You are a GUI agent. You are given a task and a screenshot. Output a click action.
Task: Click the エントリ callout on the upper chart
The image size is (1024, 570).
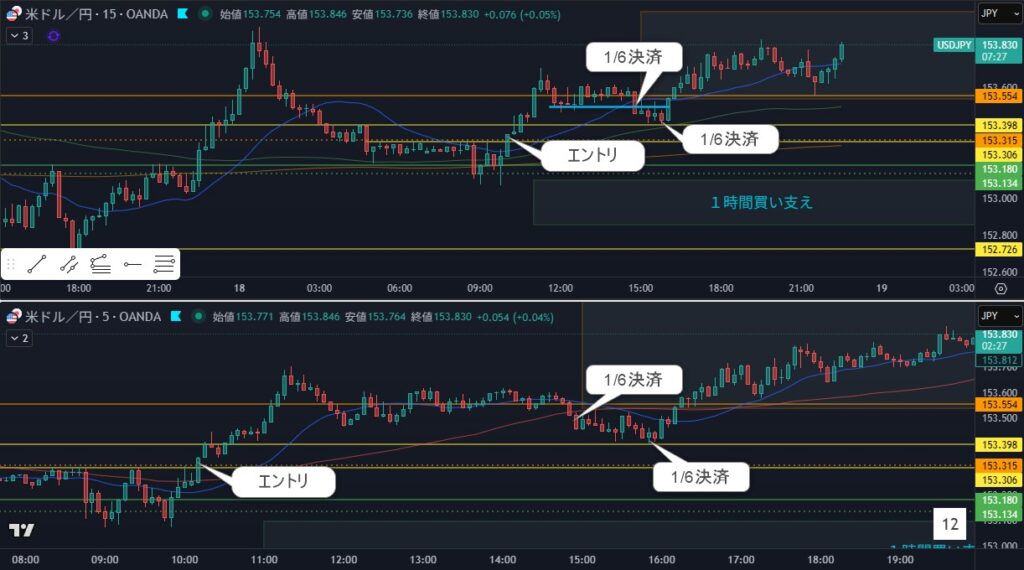pyautogui.click(x=592, y=155)
